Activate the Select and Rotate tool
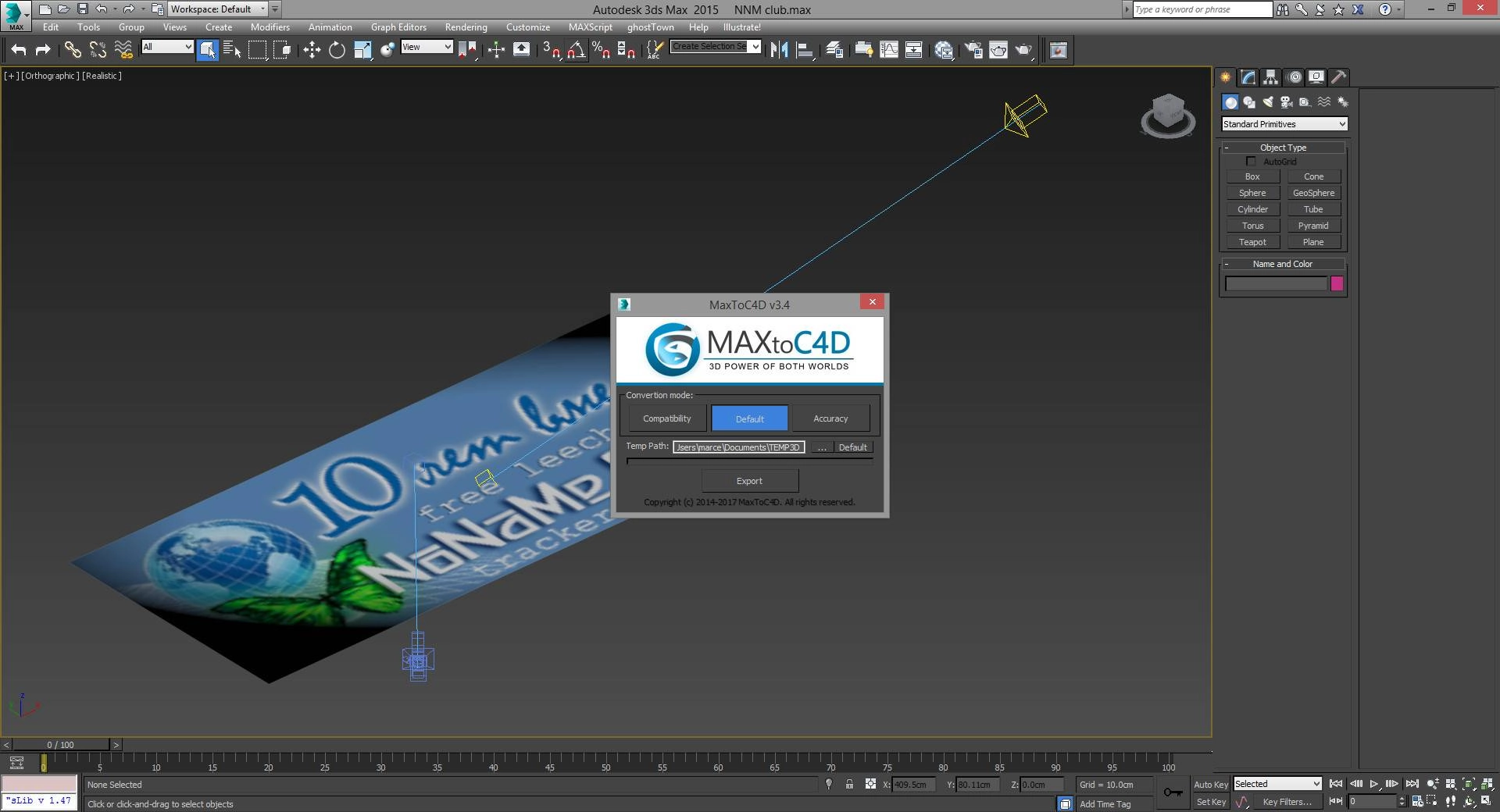 tap(337, 50)
